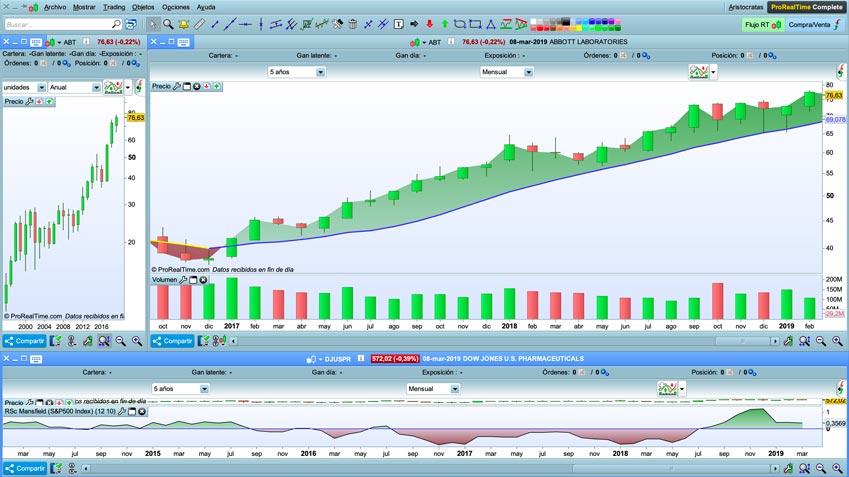Open the Objetos menu
The width and height of the screenshot is (849, 477).
(143, 7)
